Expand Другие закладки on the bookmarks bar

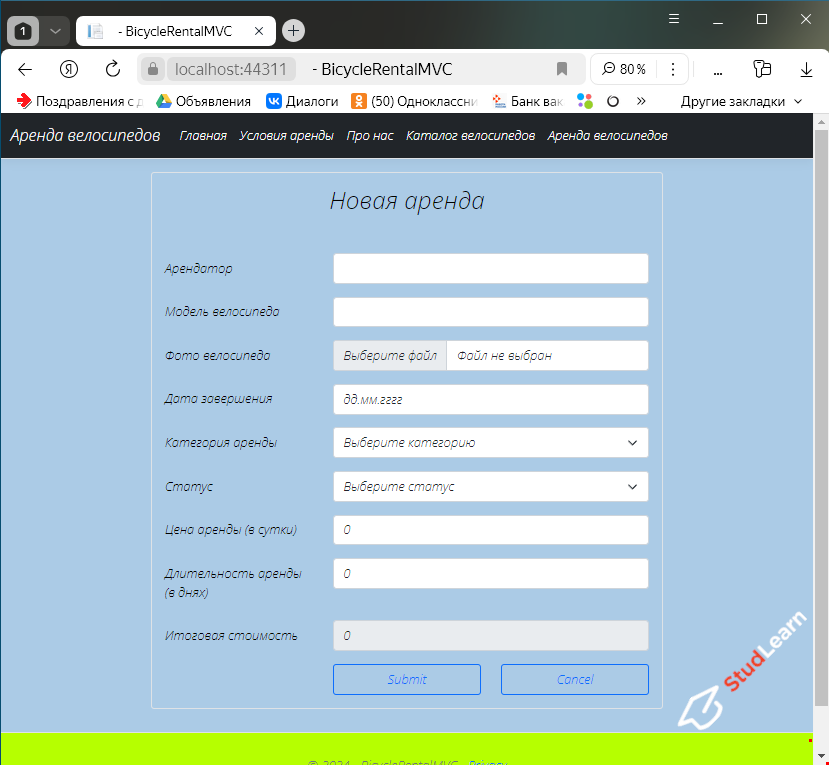click(x=739, y=101)
